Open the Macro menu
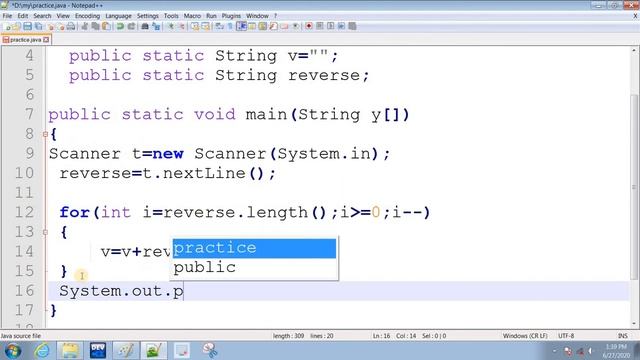640x360 pixels. click(x=192, y=16)
